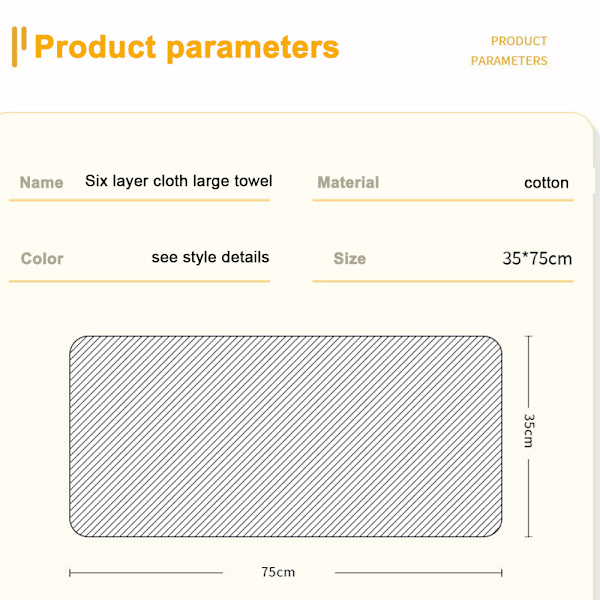Select the "cotton" material value
Viewport: 600px width, 600px height.
546,183
